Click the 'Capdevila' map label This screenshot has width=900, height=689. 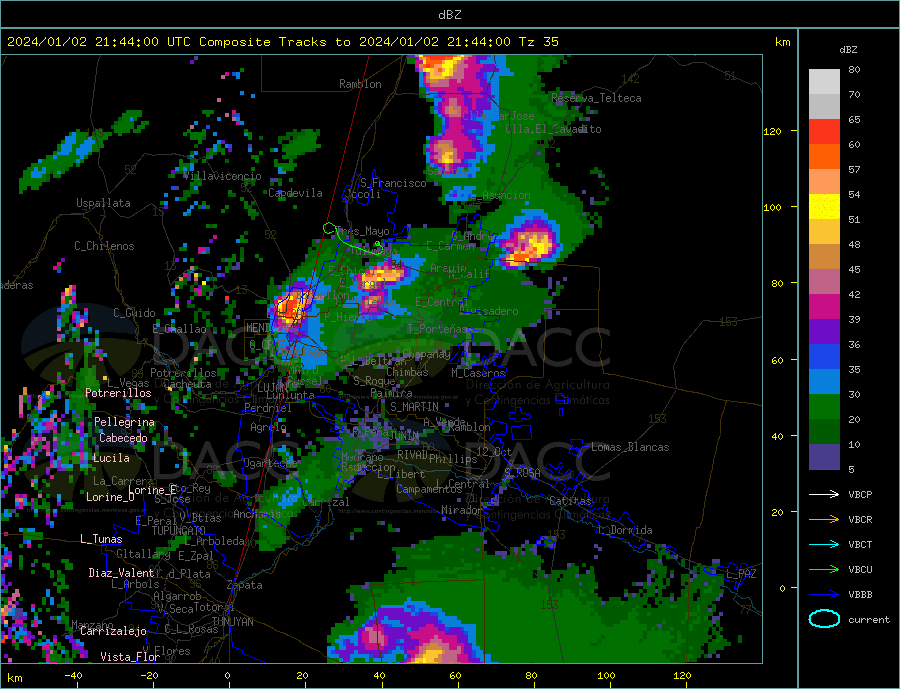pos(295,193)
